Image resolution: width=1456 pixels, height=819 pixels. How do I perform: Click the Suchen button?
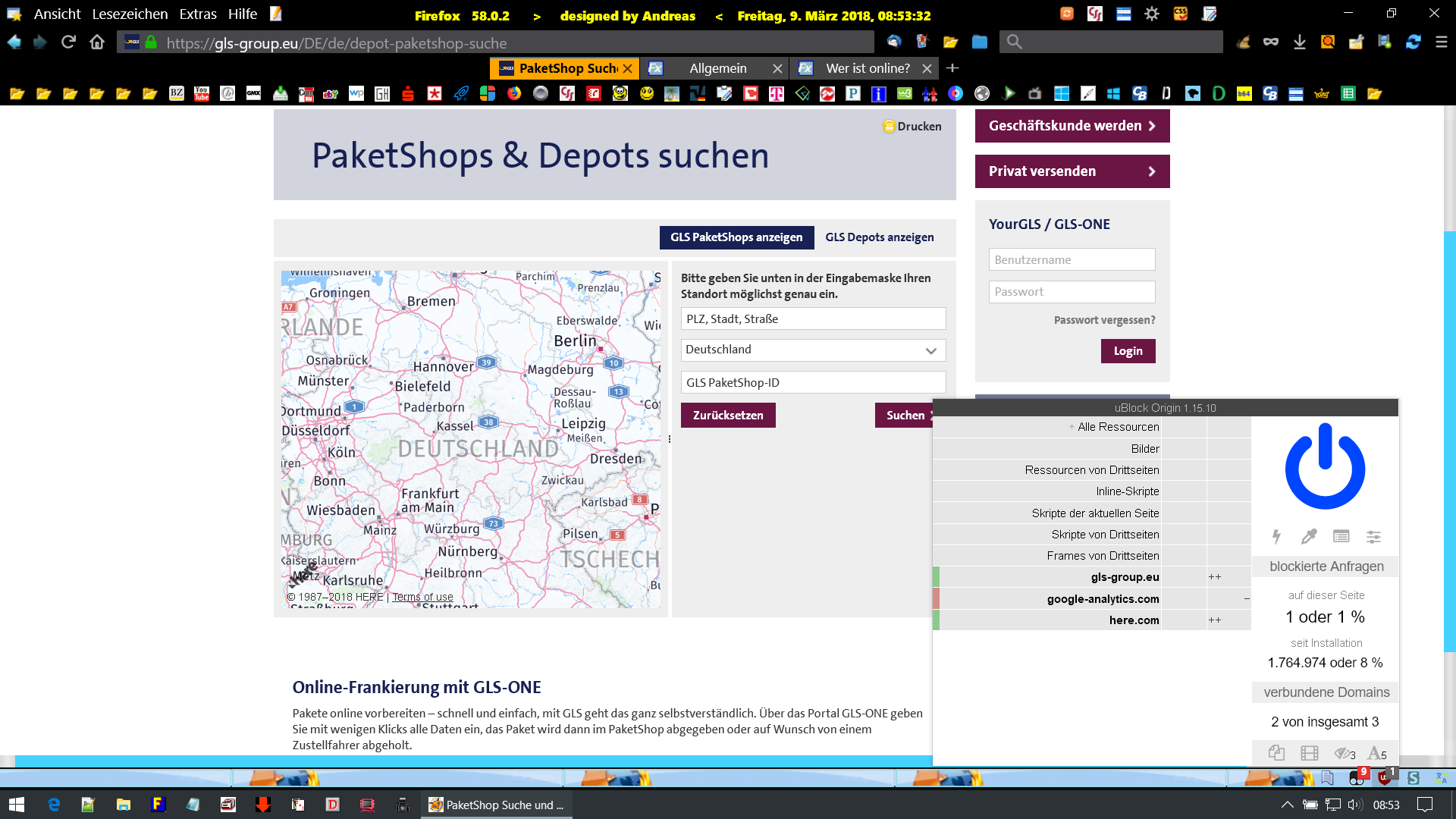(905, 416)
